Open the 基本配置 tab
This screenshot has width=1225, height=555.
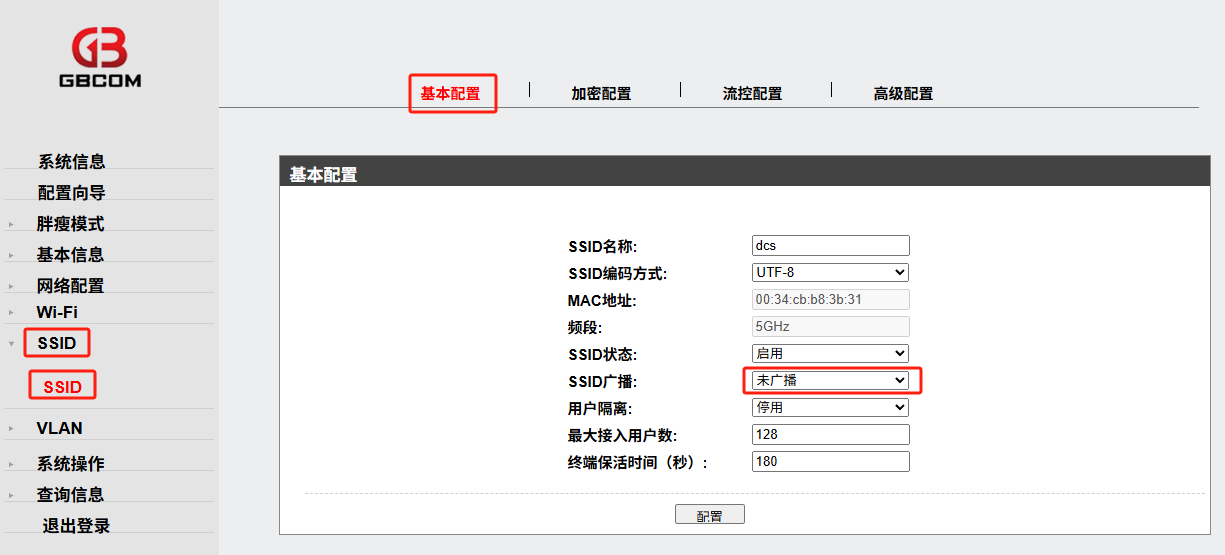(x=450, y=93)
